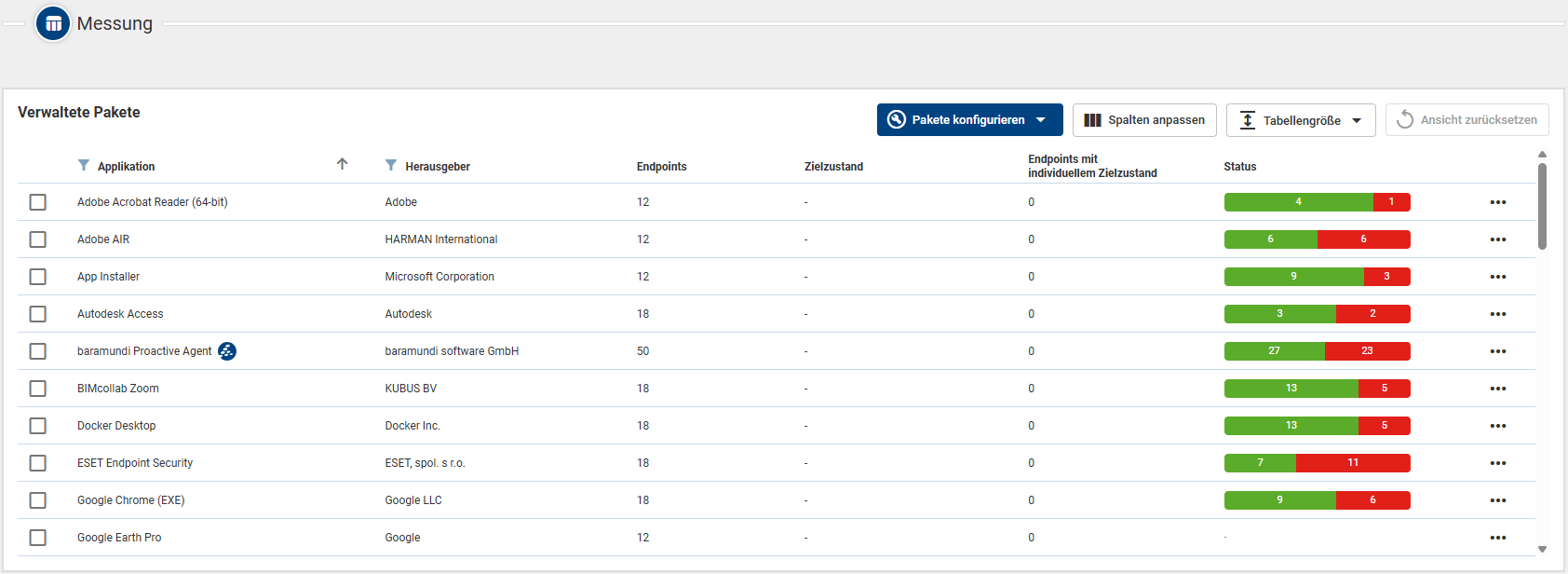Click the baramundi software GmbH cell

point(452,351)
